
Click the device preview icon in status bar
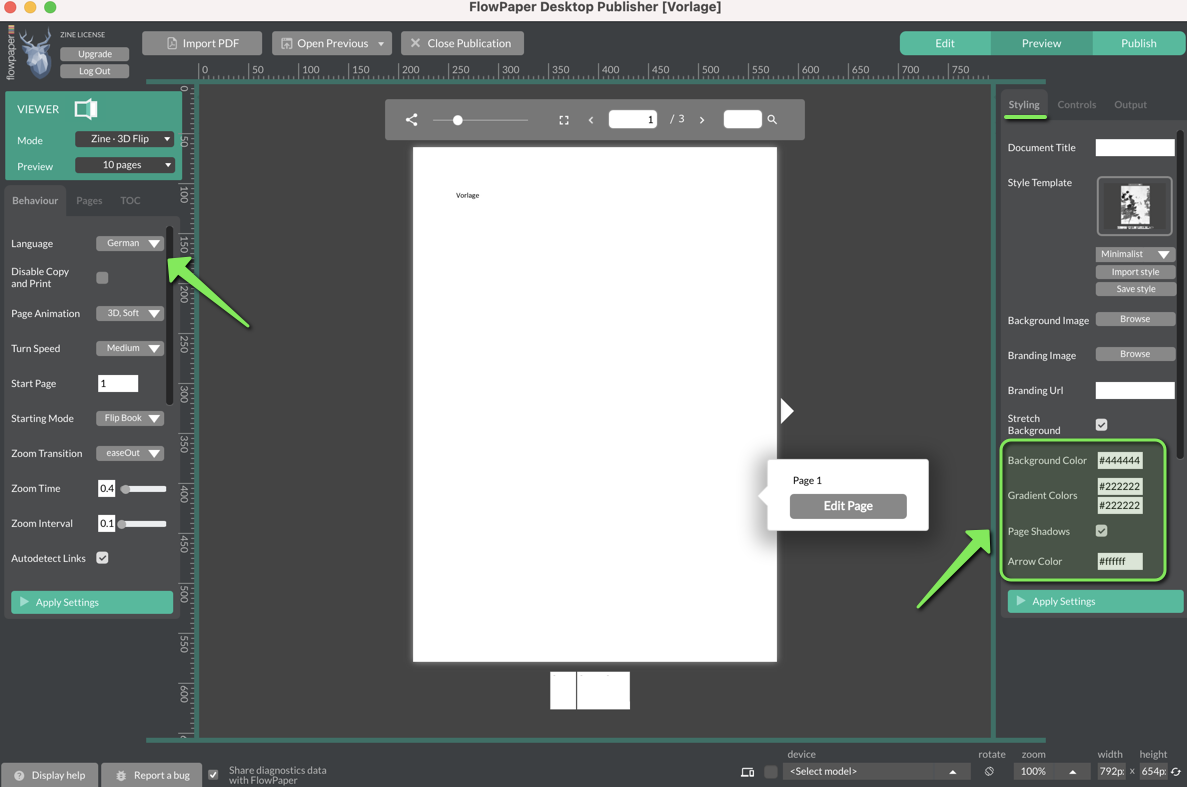(747, 772)
